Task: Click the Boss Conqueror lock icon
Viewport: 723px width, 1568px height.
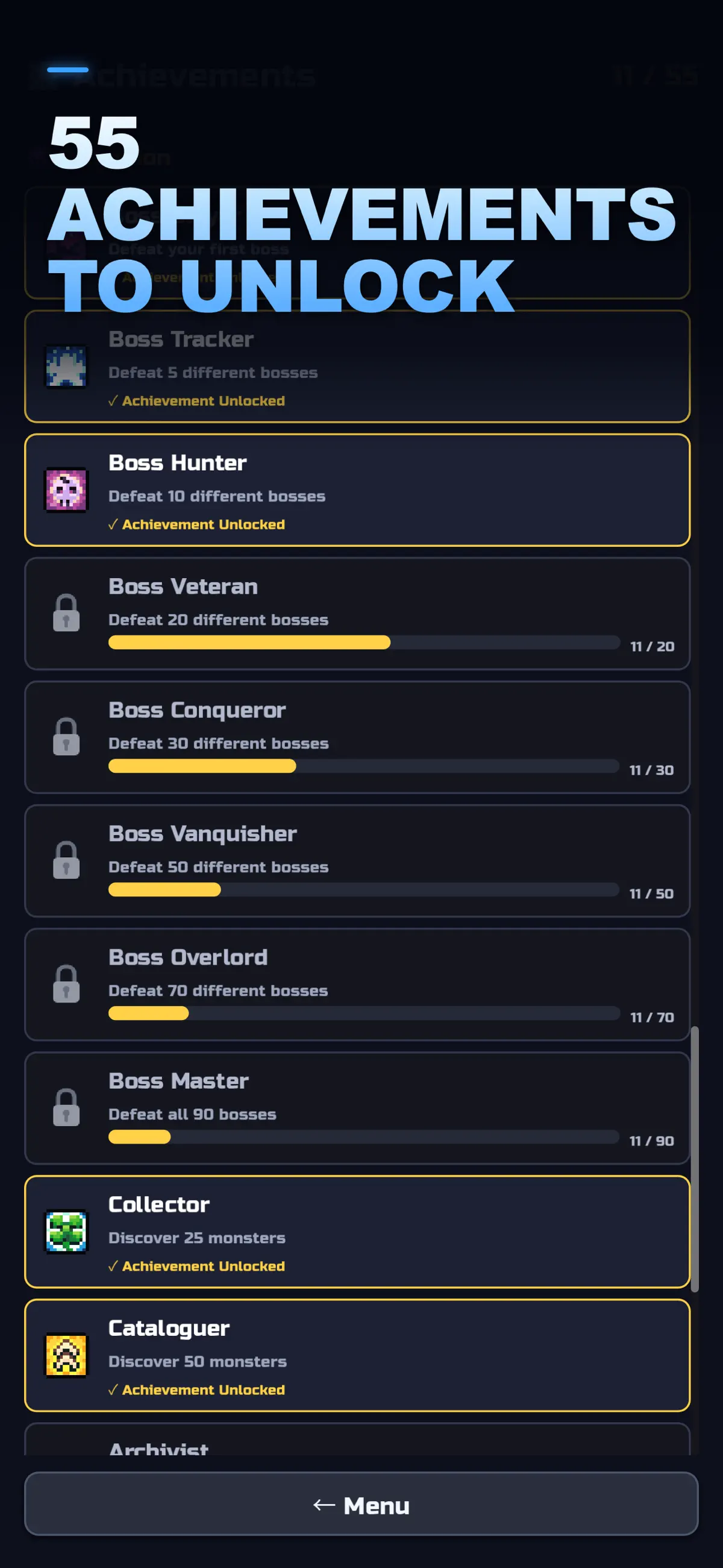Action: (x=66, y=737)
